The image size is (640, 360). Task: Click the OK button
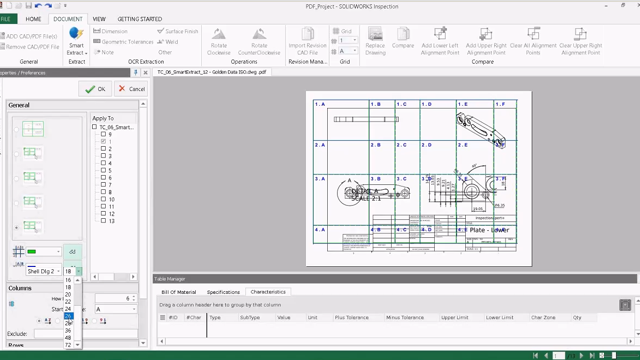pyautogui.click(x=95, y=89)
